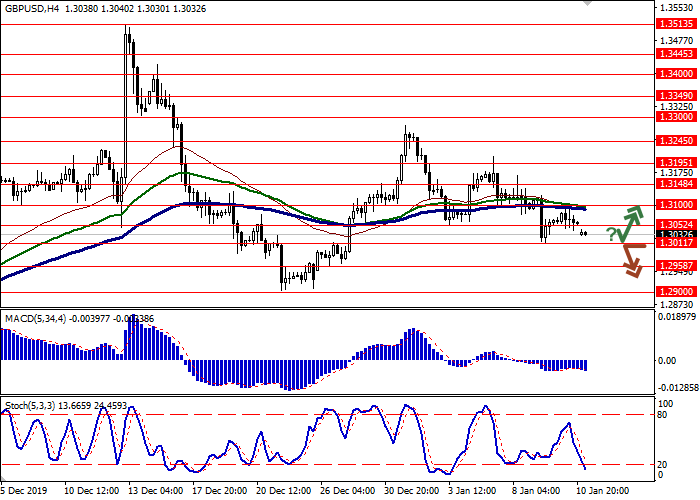
Task: Select the 1.30117 support level label
Action: coord(670,244)
